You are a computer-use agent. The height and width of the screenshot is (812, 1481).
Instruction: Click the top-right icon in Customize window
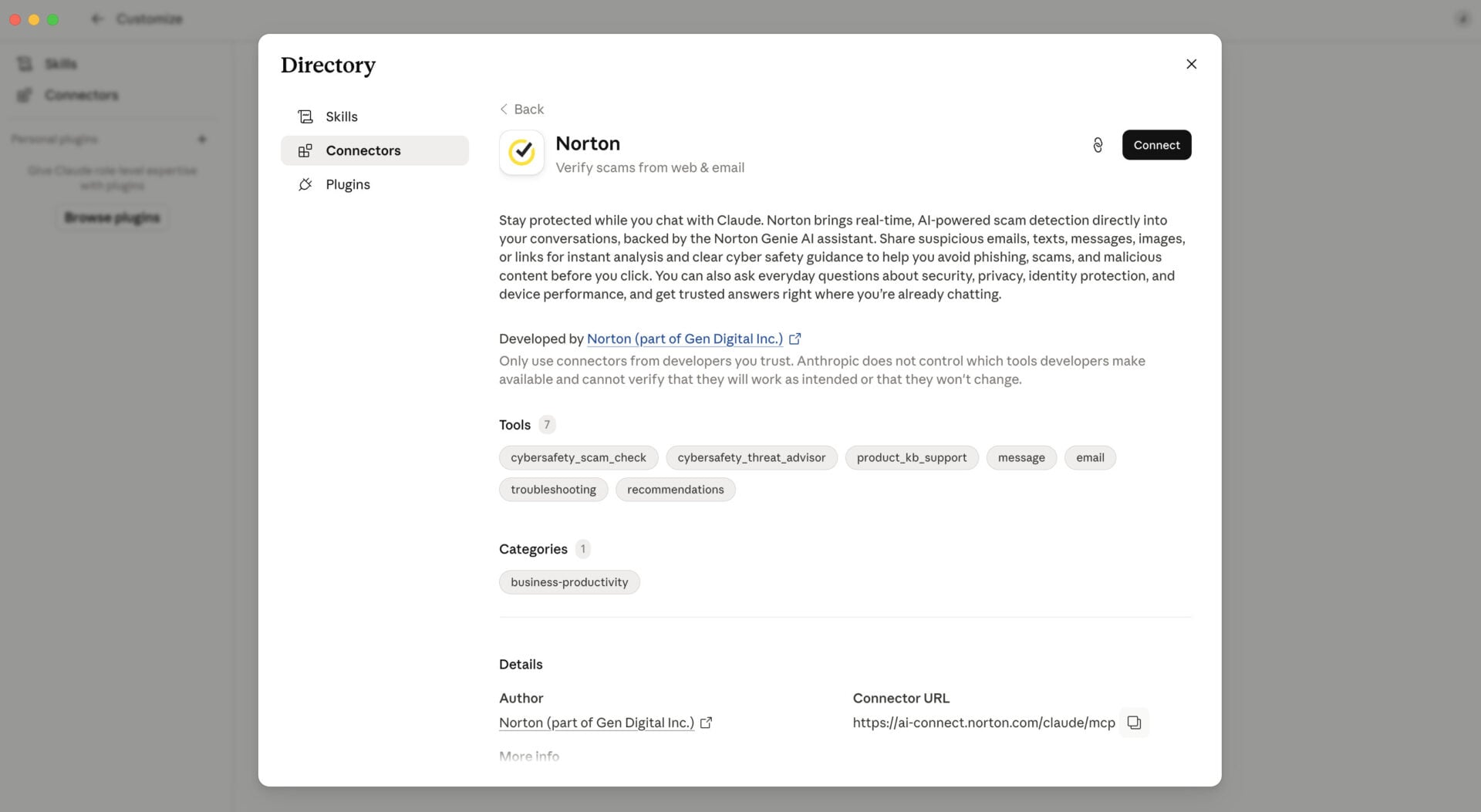tap(1462, 19)
